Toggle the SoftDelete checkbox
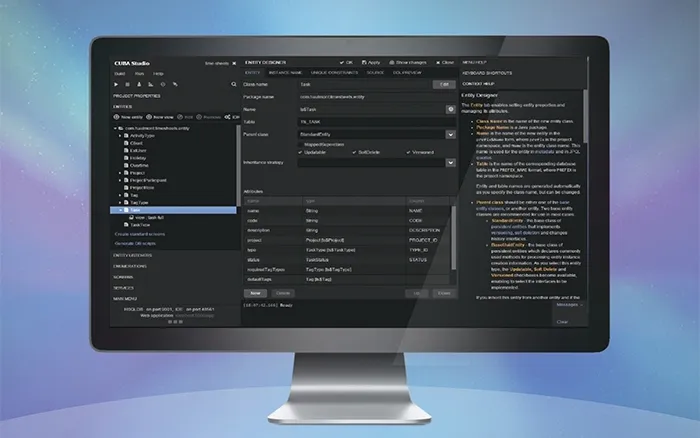The height and width of the screenshot is (438, 700). point(354,152)
